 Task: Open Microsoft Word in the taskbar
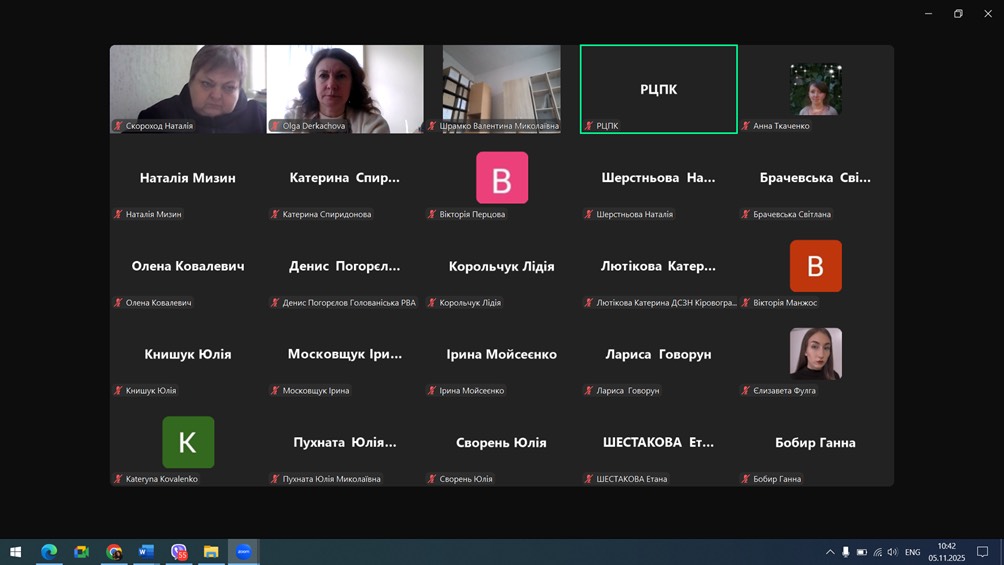click(x=146, y=551)
